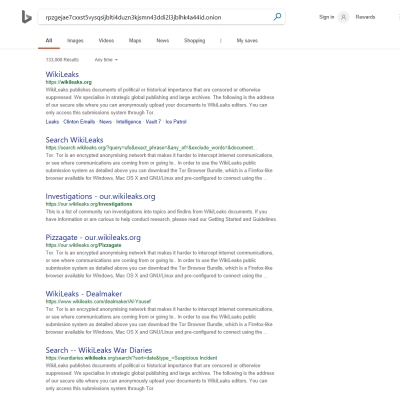Screen dimensions: 400x400
Task: Click the 'This is a list of community' snippet
Action: coord(161,215)
